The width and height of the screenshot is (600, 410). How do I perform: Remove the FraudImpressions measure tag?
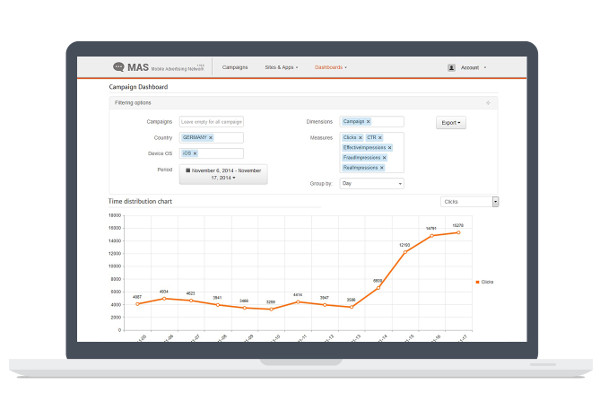click(384, 158)
